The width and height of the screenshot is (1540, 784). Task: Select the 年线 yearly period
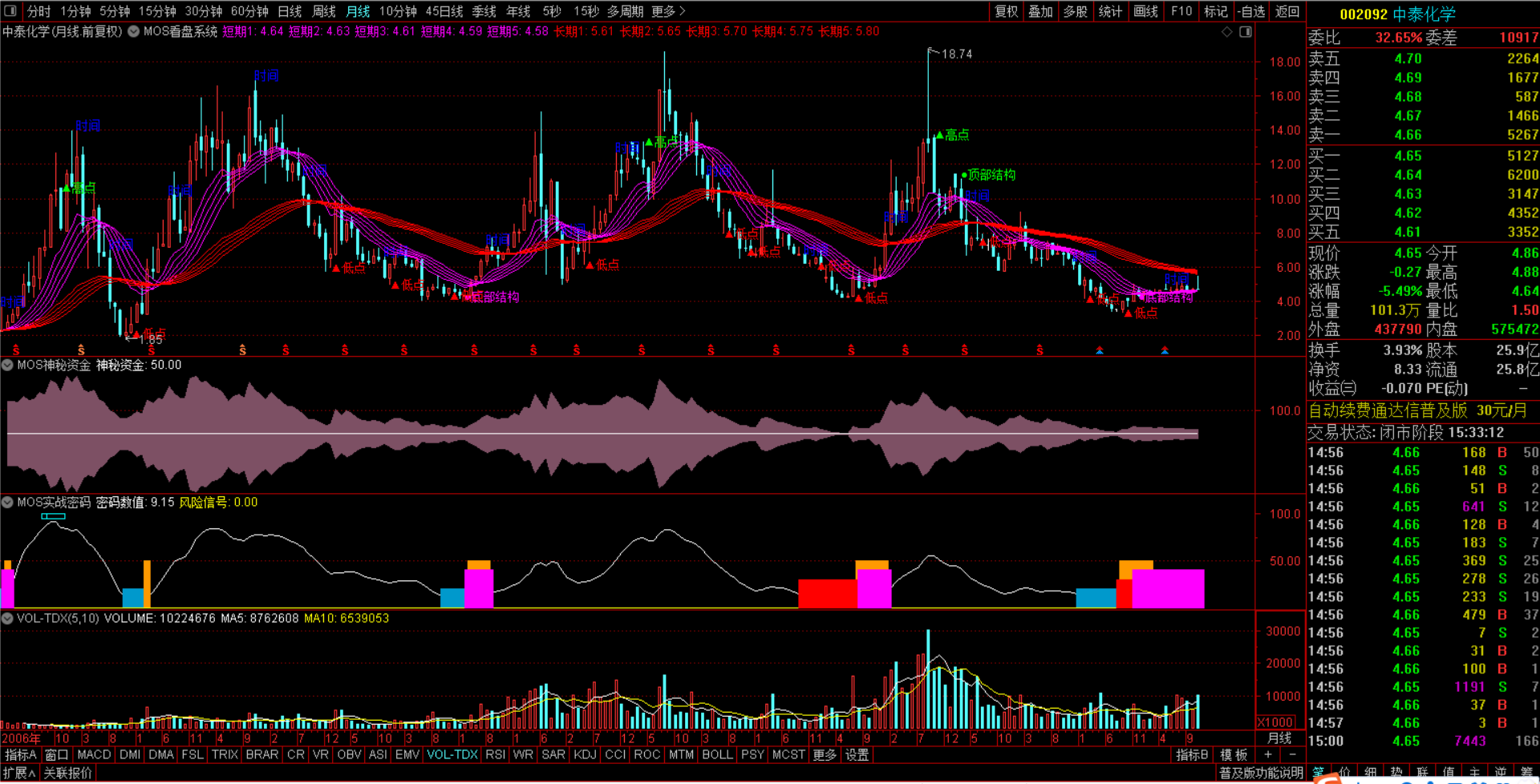518,11
